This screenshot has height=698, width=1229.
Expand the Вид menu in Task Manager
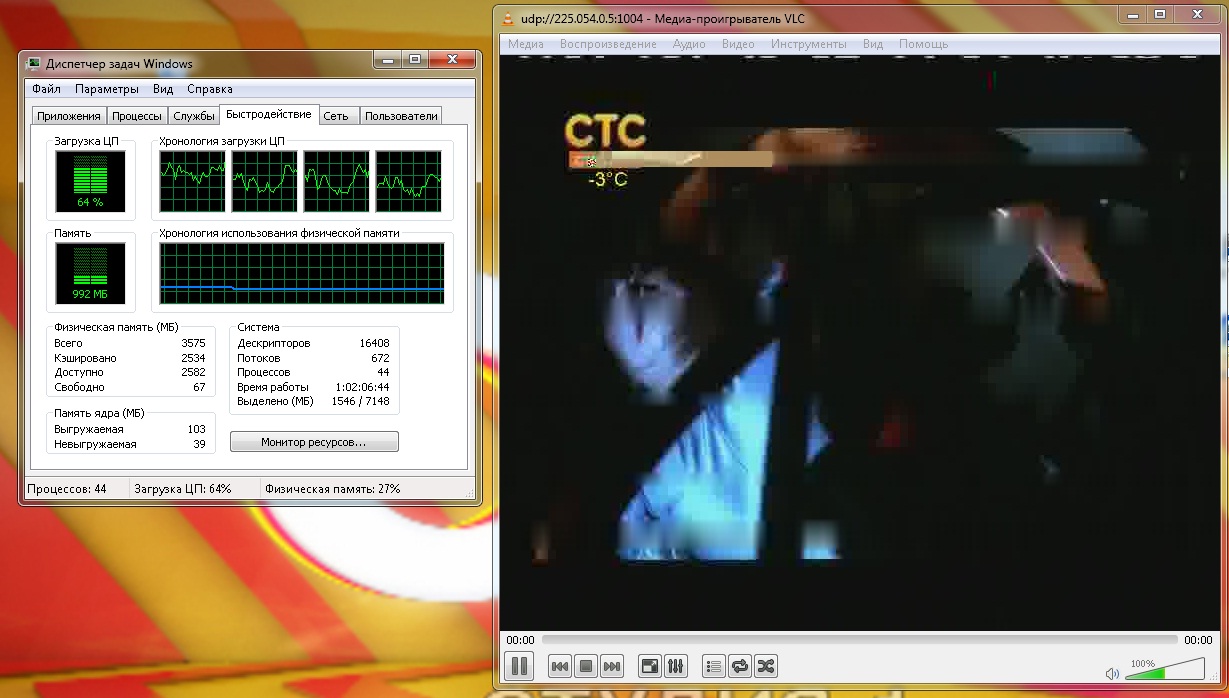click(x=163, y=89)
